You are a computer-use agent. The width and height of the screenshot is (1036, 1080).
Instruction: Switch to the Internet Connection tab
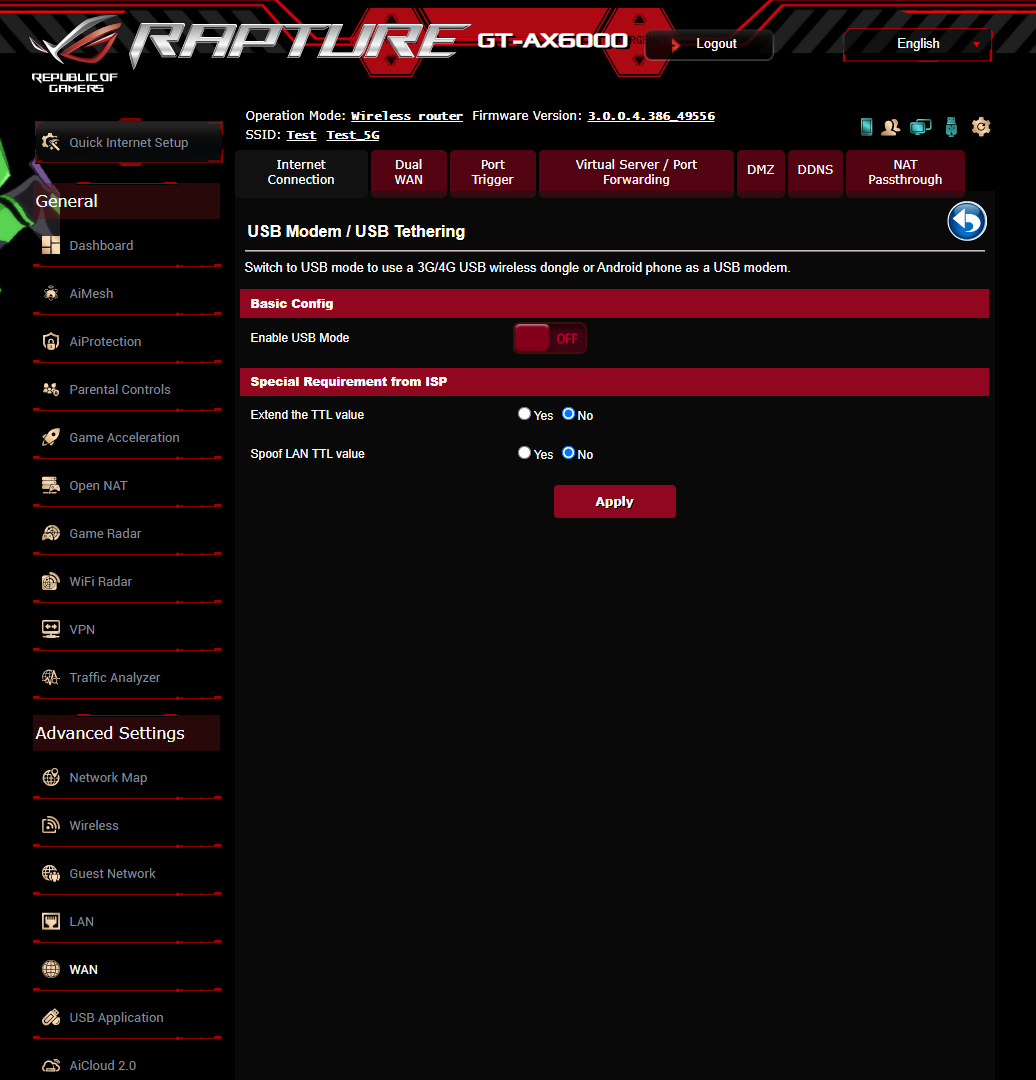pyautogui.click(x=301, y=172)
